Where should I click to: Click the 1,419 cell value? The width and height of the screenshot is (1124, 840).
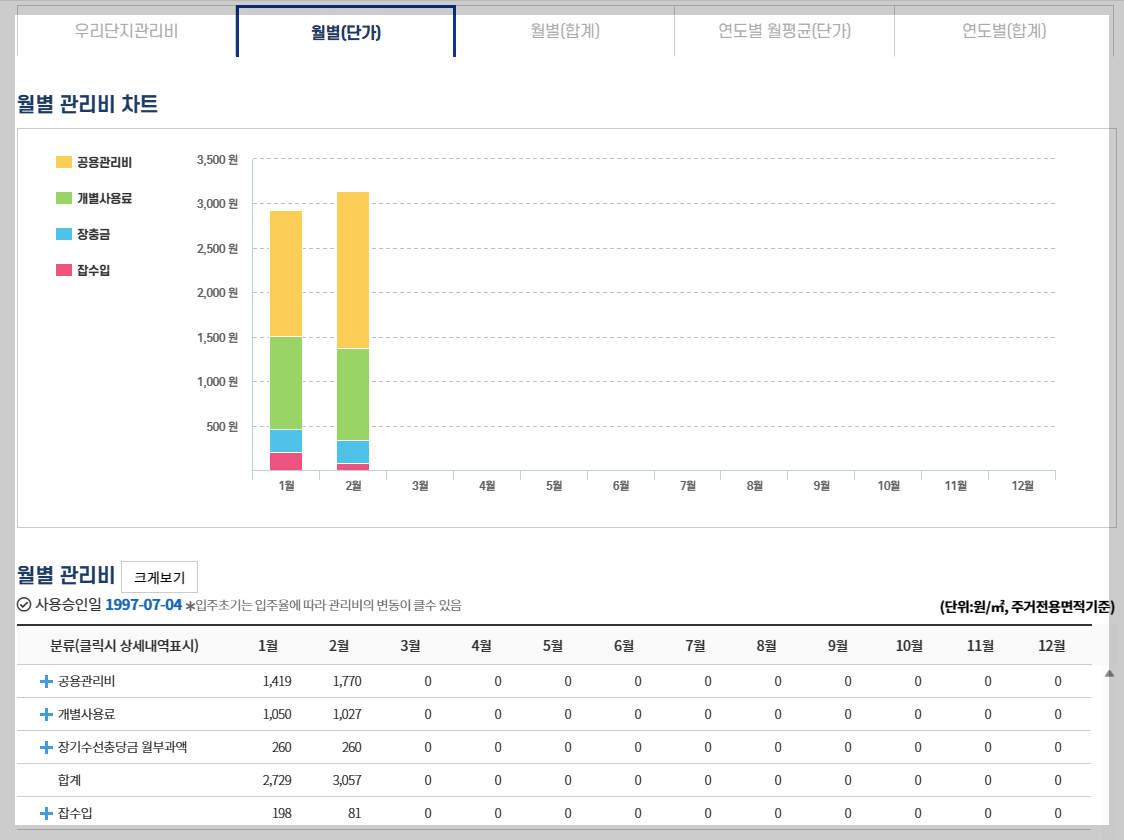coord(277,682)
